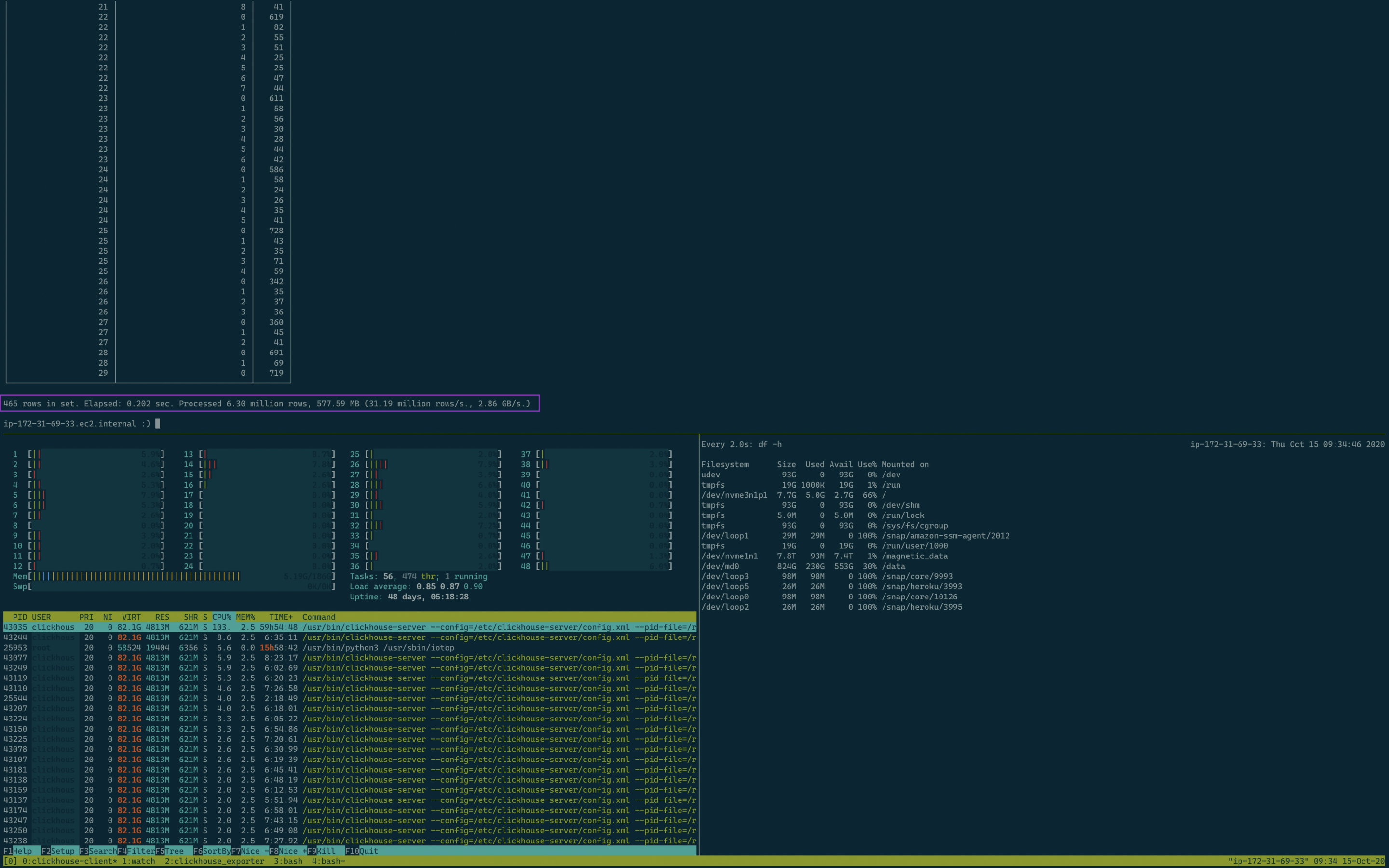Search processes using F3Search

click(97, 851)
